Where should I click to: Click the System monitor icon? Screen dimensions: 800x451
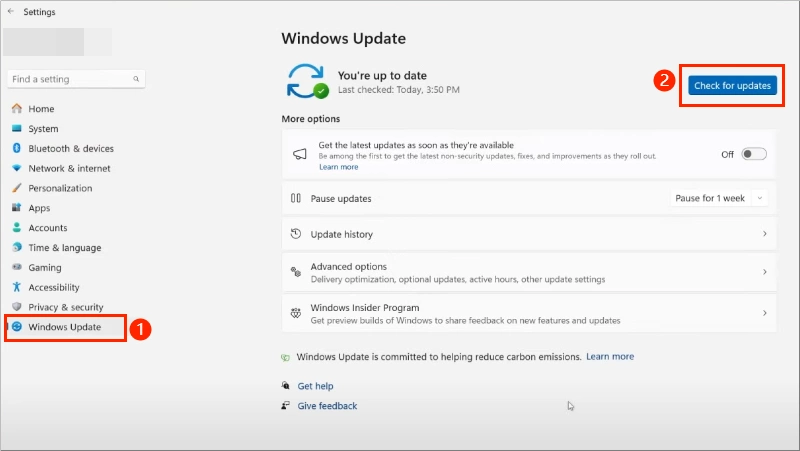click(x=17, y=128)
